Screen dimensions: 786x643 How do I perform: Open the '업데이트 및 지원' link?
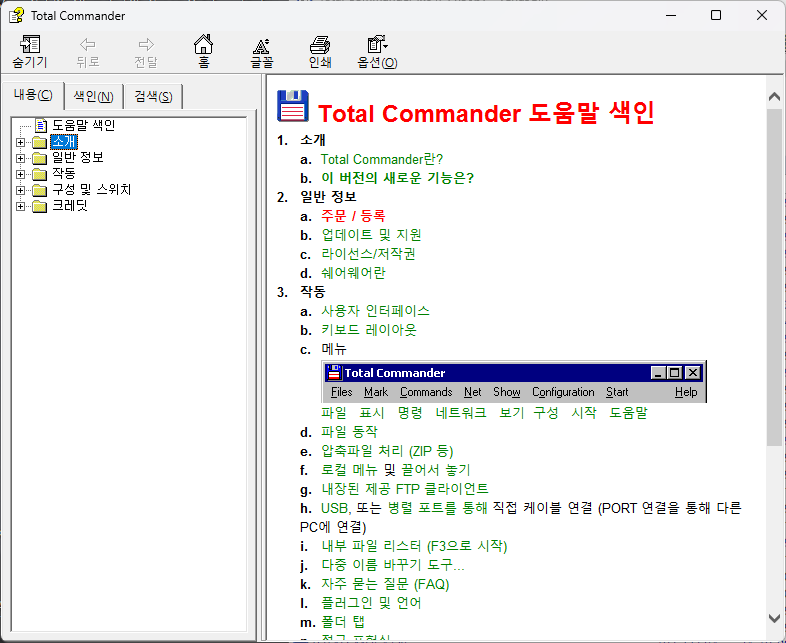[371, 235]
